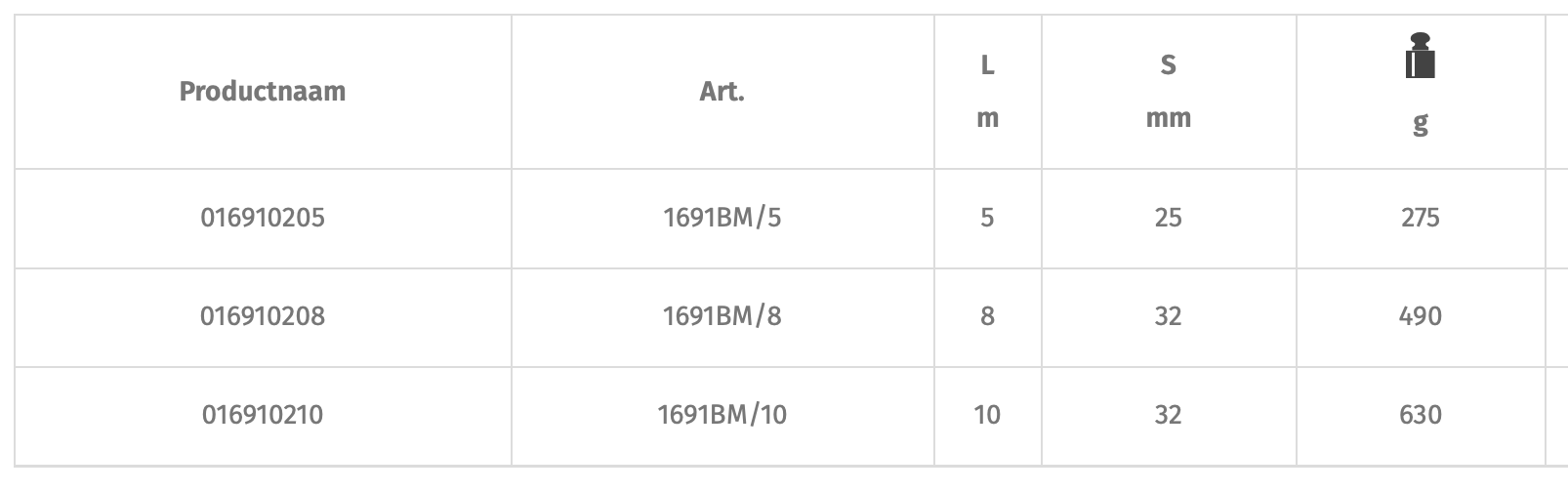The height and width of the screenshot is (492, 1568).
Task: Click the Art. column header
Action: point(722,92)
